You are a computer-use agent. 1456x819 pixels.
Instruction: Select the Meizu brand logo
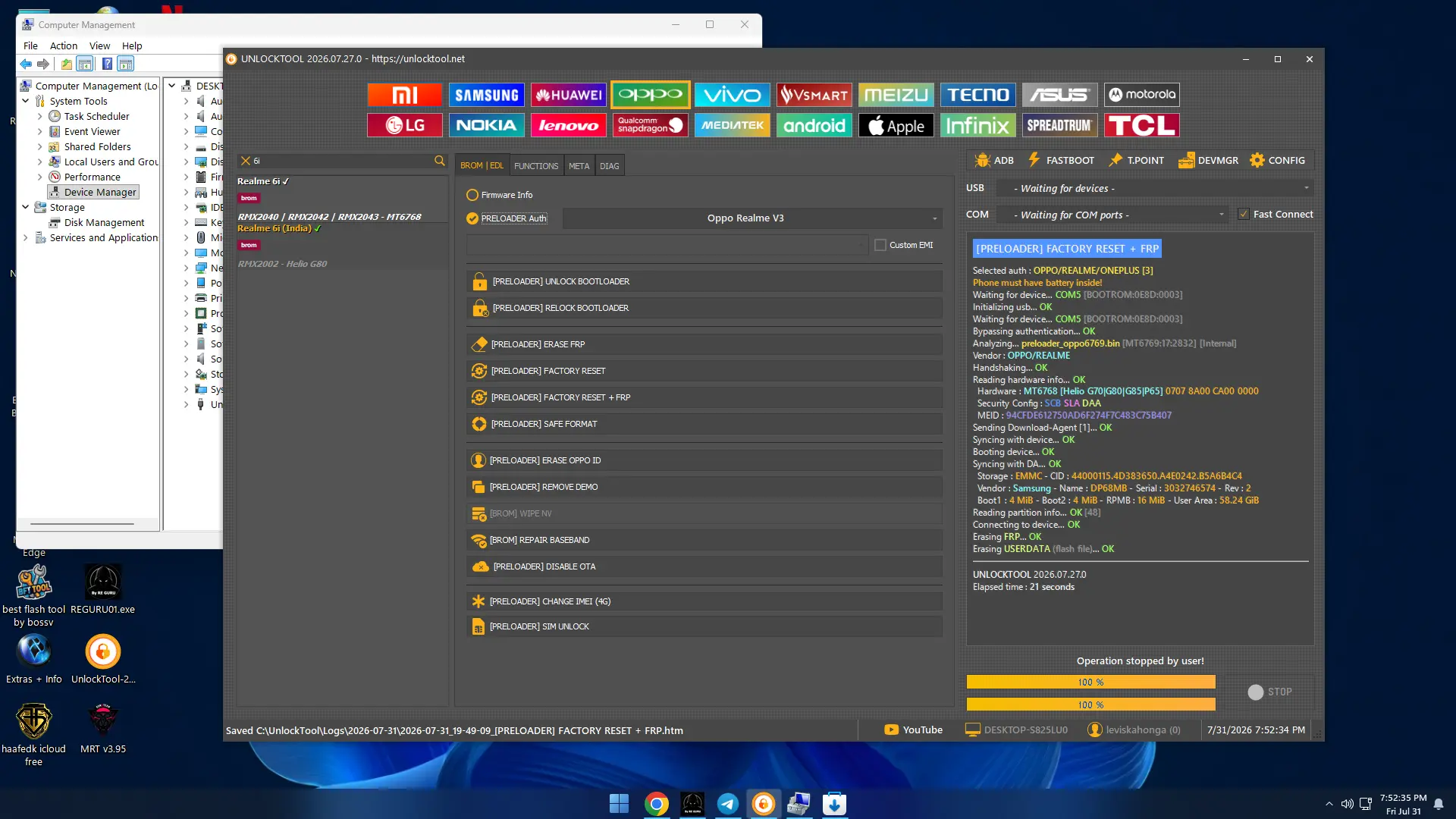[x=896, y=95]
